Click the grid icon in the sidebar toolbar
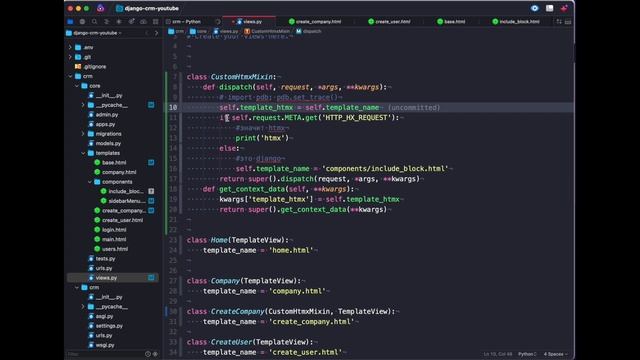640x360 pixels. [x=156, y=22]
